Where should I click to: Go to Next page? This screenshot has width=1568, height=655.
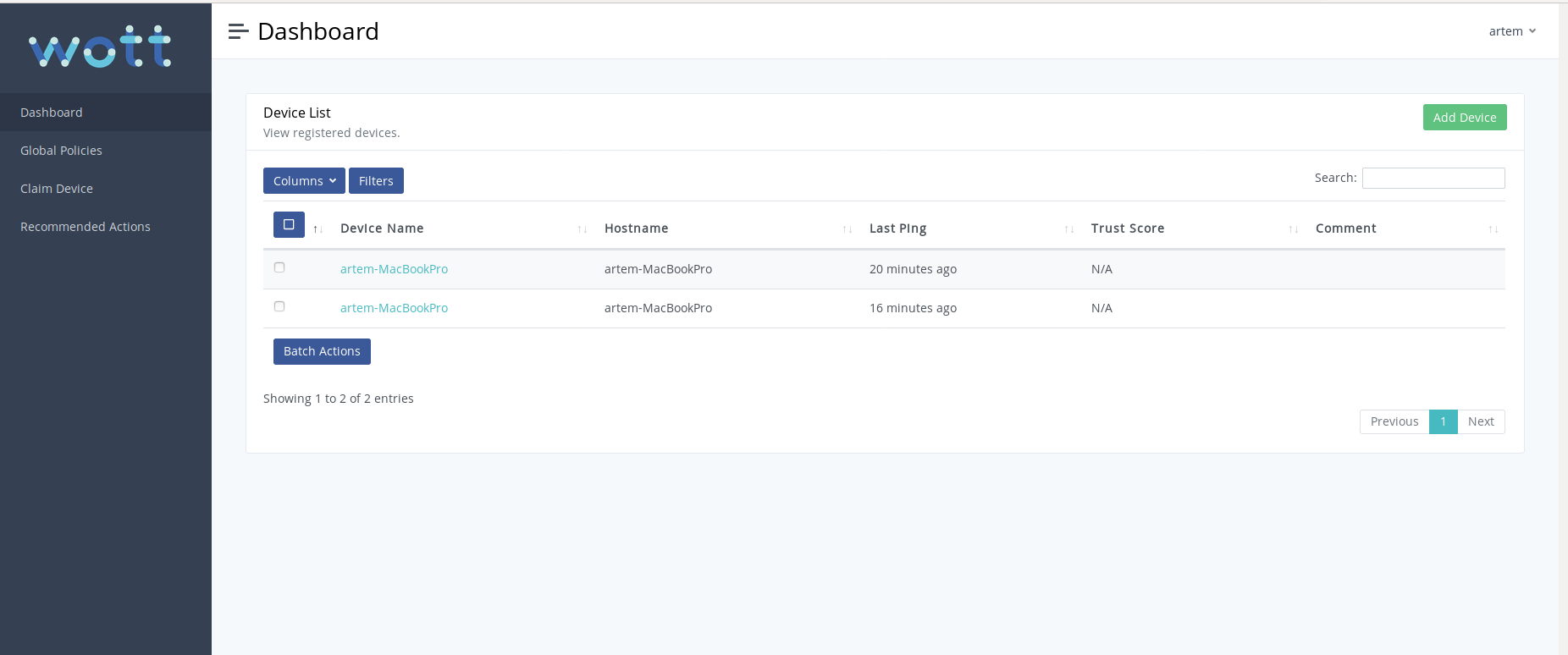click(1481, 421)
